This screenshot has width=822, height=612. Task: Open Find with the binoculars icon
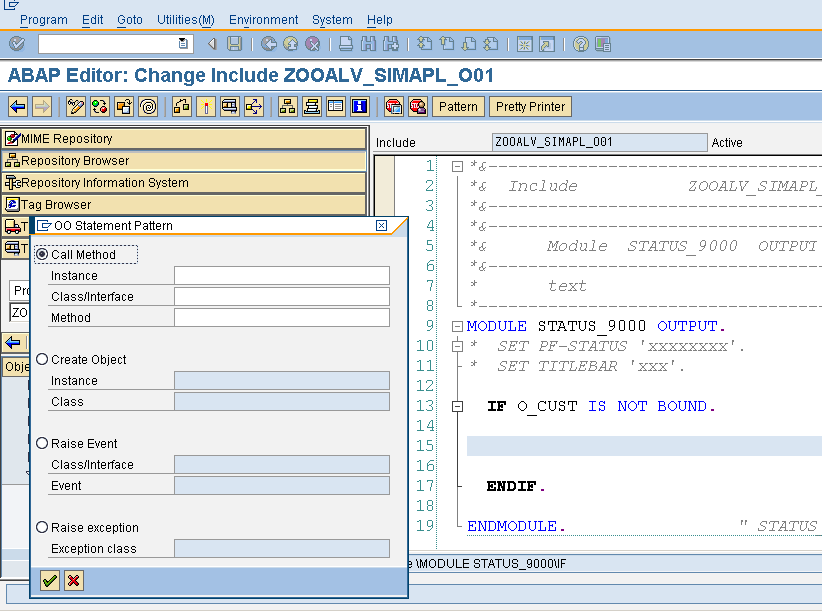(367, 43)
